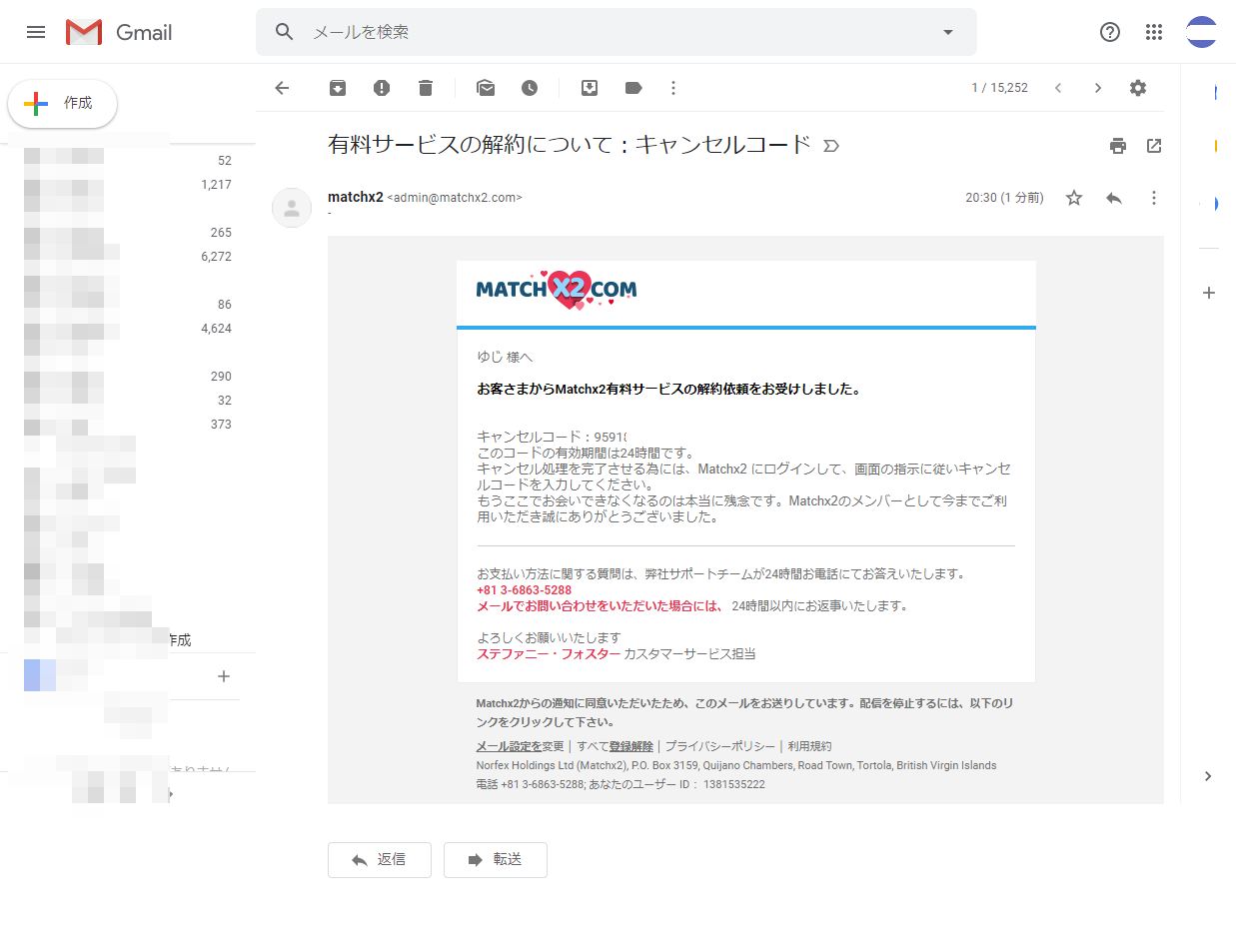Open メール設定を変更 link
The width and height of the screenshot is (1236, 952).
tap(521, 746)
